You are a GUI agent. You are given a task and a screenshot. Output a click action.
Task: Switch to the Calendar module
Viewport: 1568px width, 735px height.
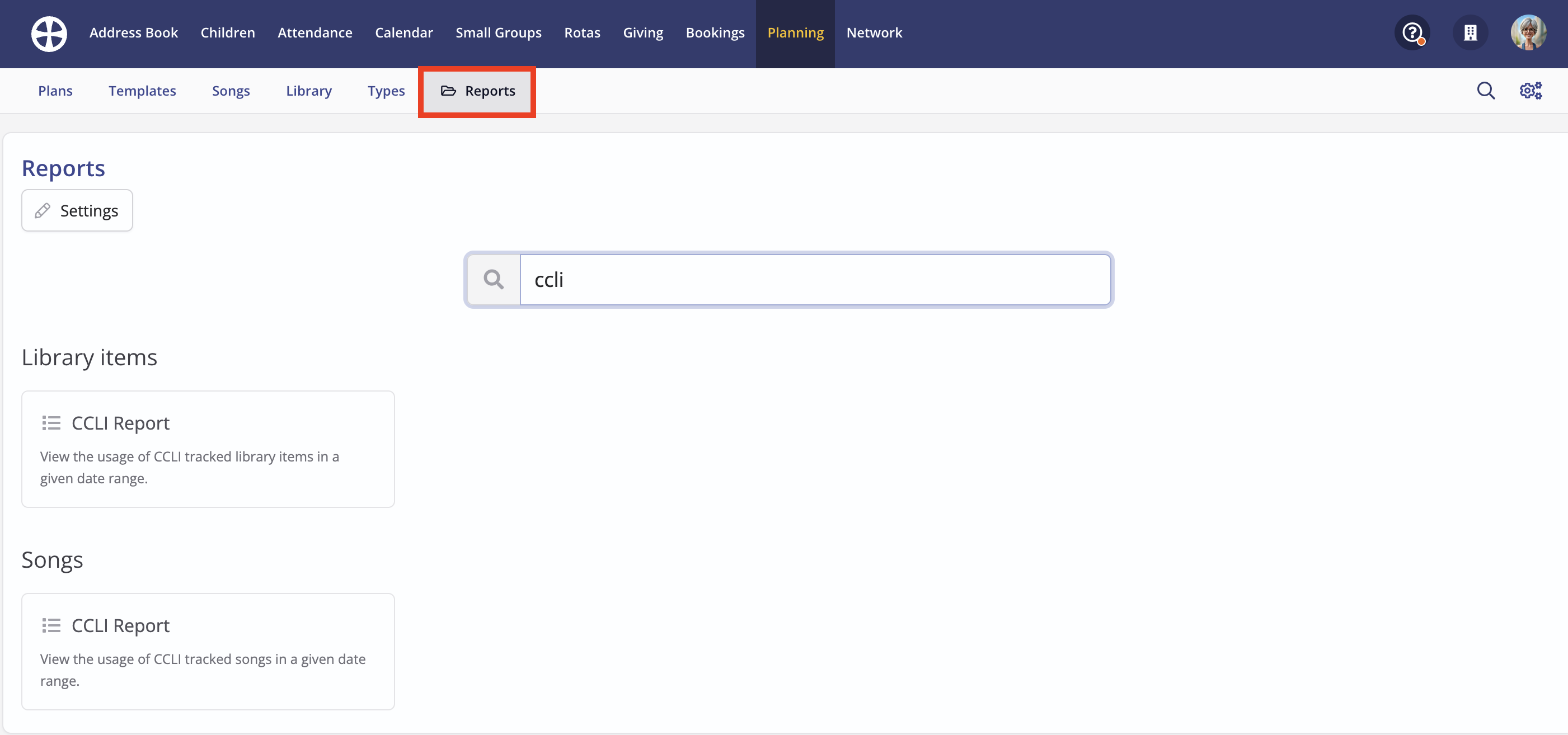point(403,33)
